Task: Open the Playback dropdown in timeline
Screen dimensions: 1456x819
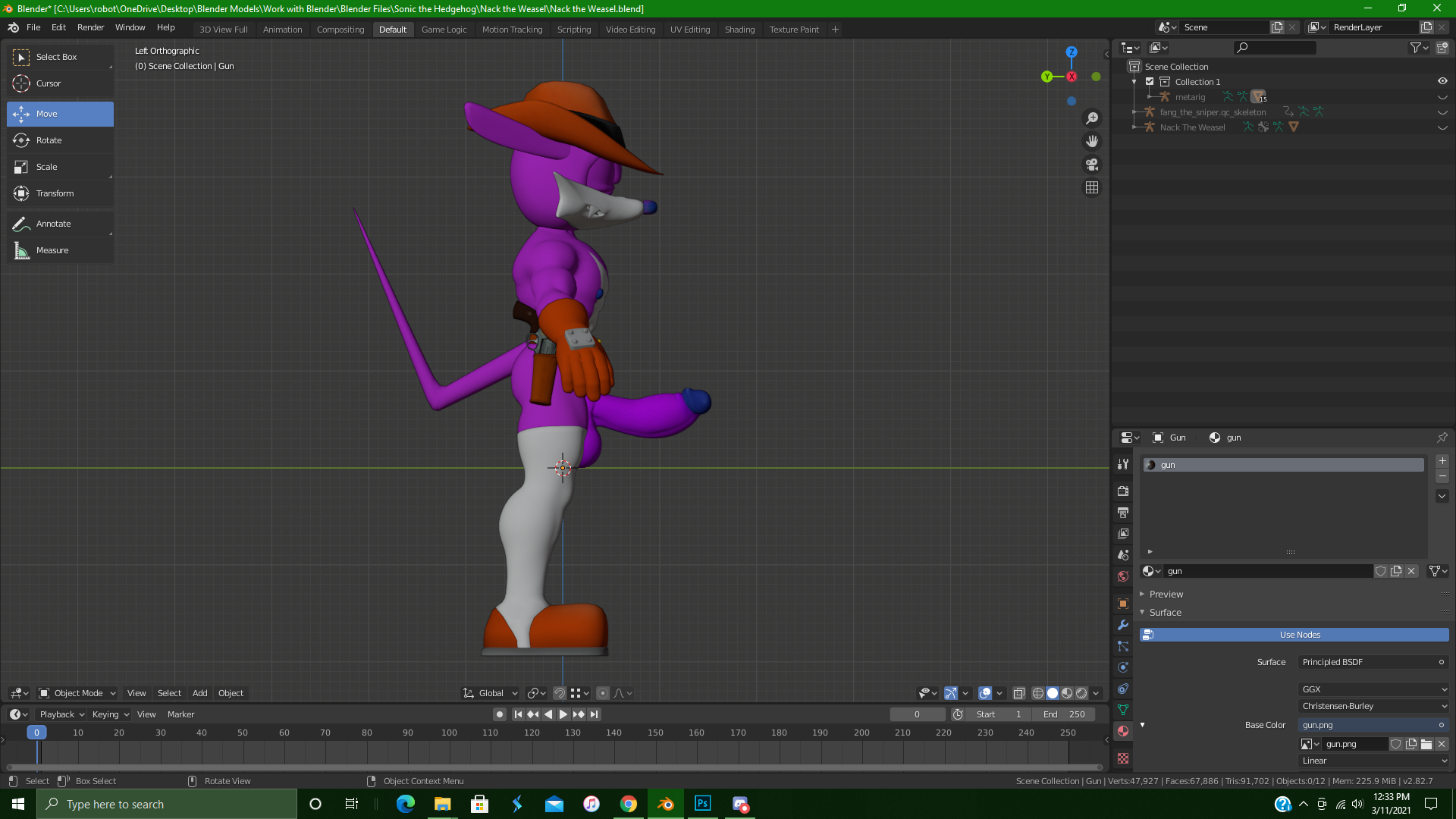Action: click(x=62, y=714)
